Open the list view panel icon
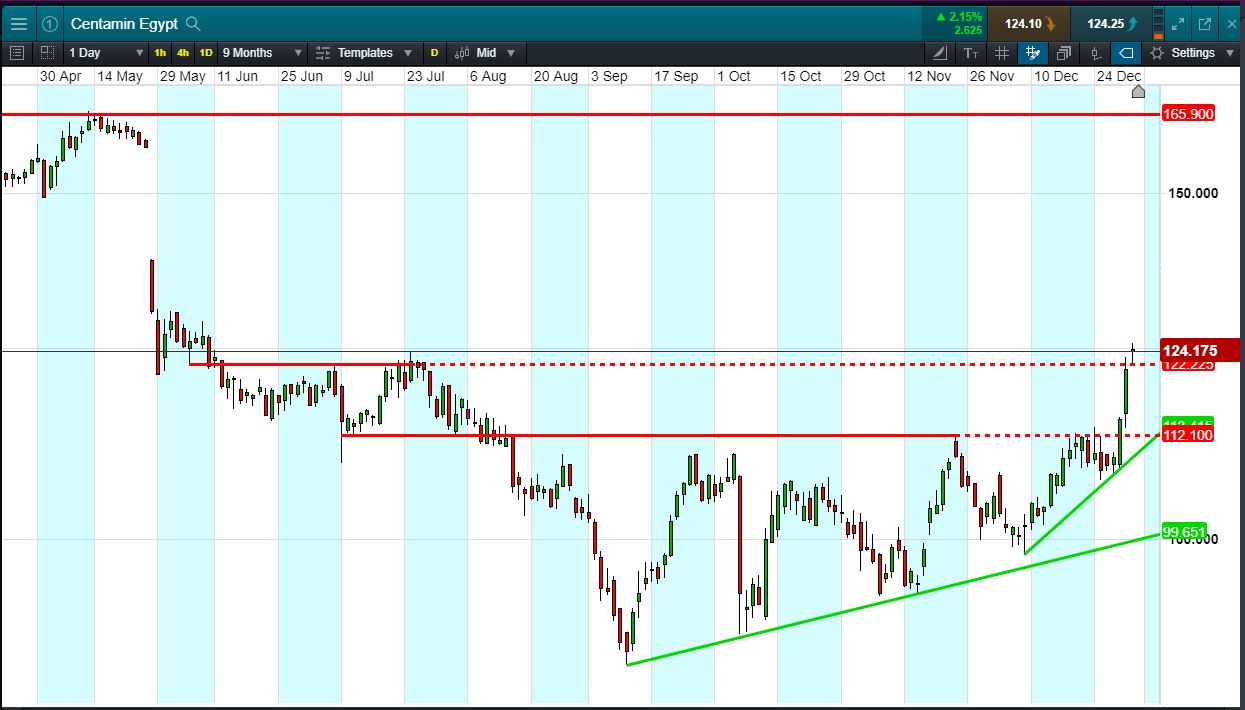 pyautogui.click(x=16, y=53)
